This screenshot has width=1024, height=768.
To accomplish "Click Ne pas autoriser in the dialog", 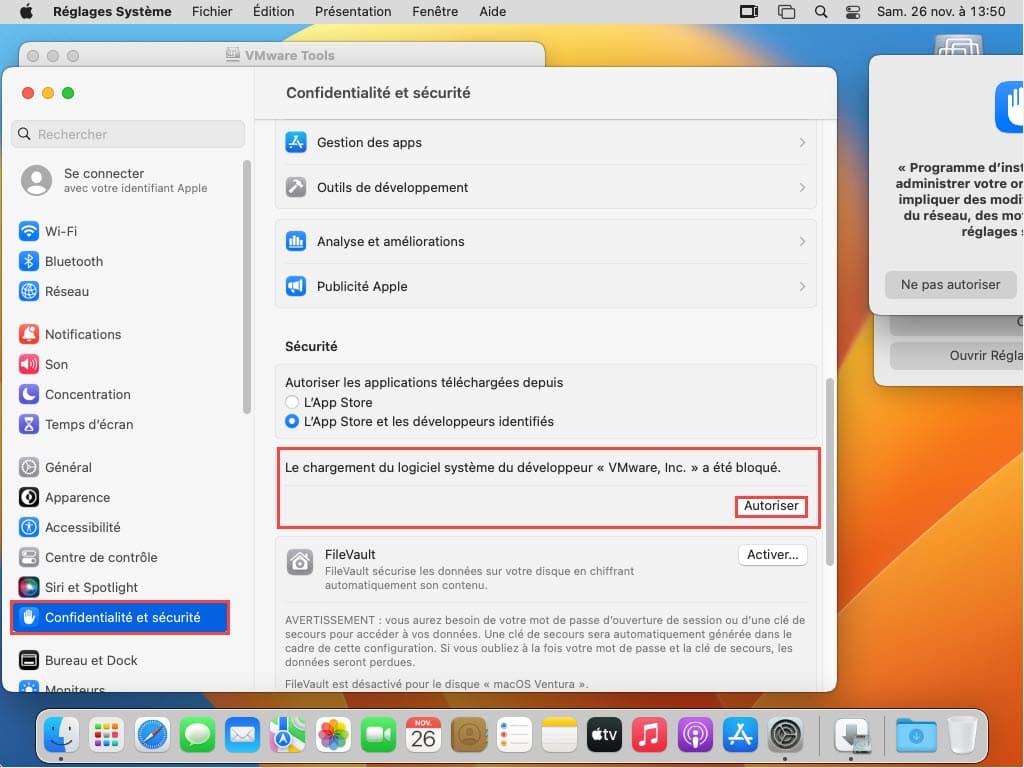I will pyautogui.click(x=950, y=285).
